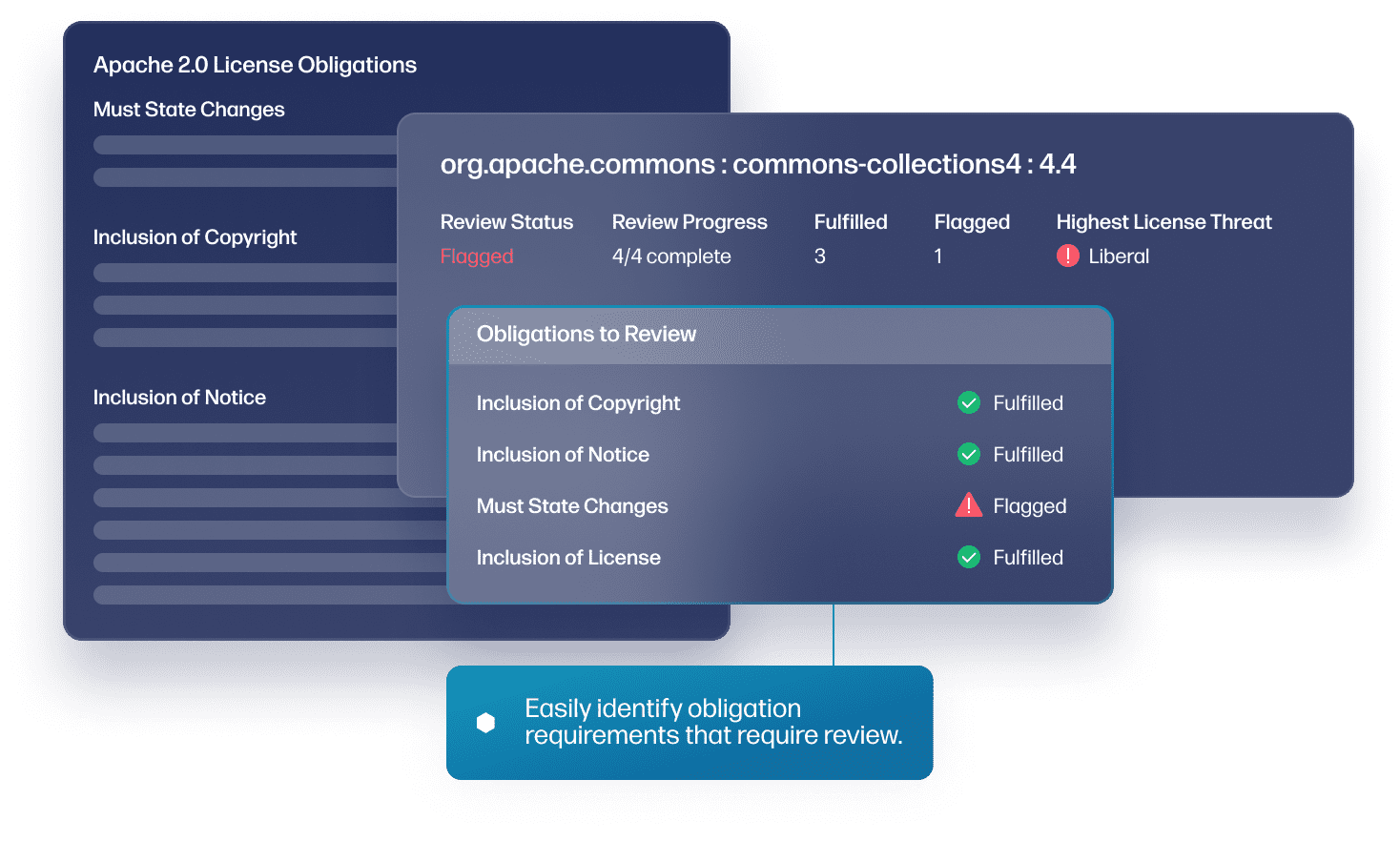The height and width of the screenshot is (841, 1400).
Task: Click the red warning triangle beside Must State Changes
Action: pos(968,504)
